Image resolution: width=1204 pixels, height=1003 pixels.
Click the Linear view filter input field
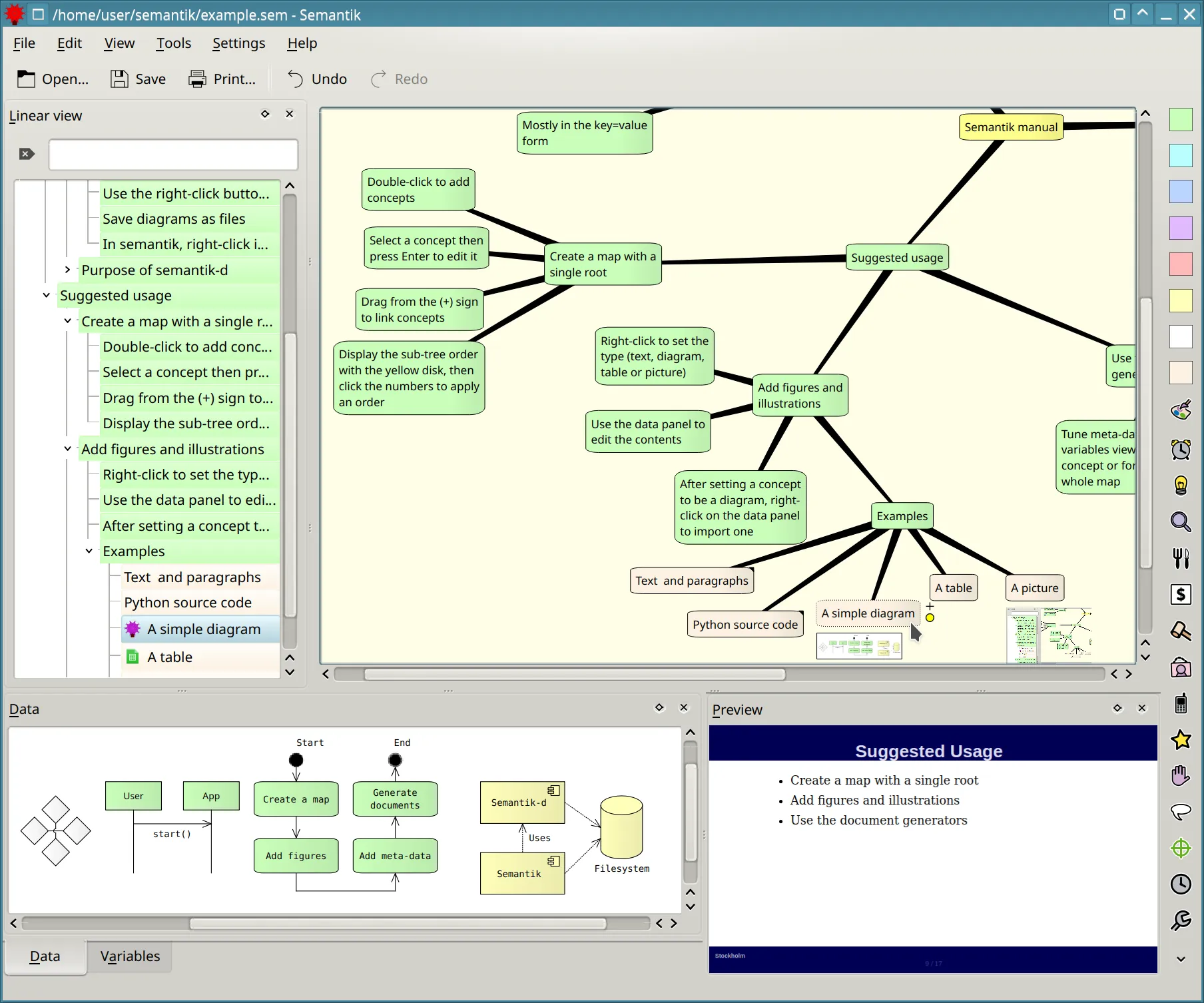click(x=172, y=155)
